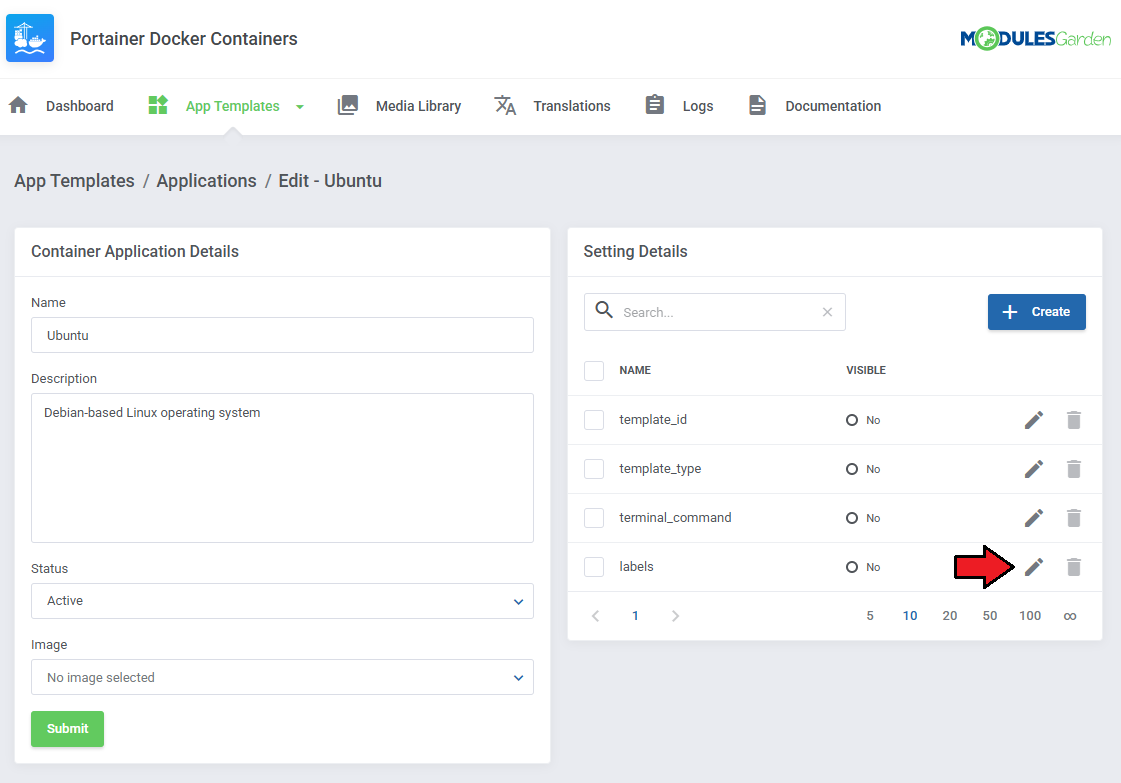Click Applications breadcrumb link
Viewport: 1121px width, 783px height.
click(207, 181)
